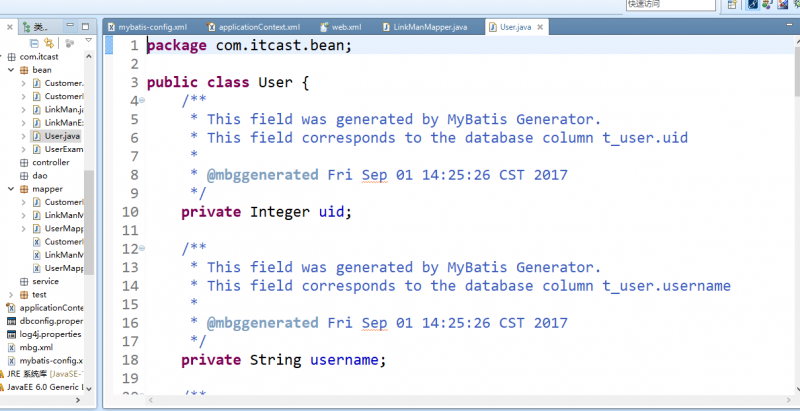Close the User.java editor tab
Screen dimensions: 800x411
pos(540,27)
